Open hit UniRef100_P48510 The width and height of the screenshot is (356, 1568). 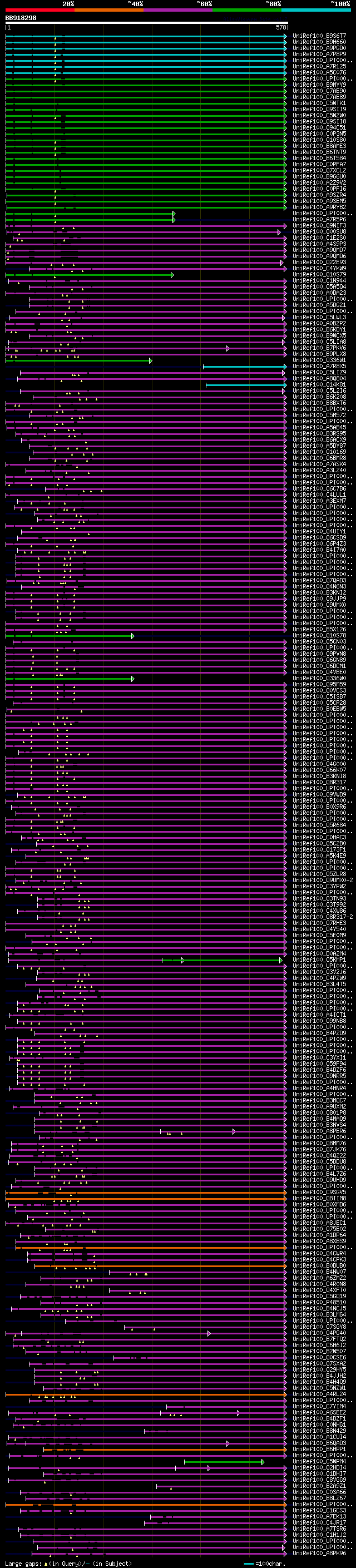(319, 1303)
